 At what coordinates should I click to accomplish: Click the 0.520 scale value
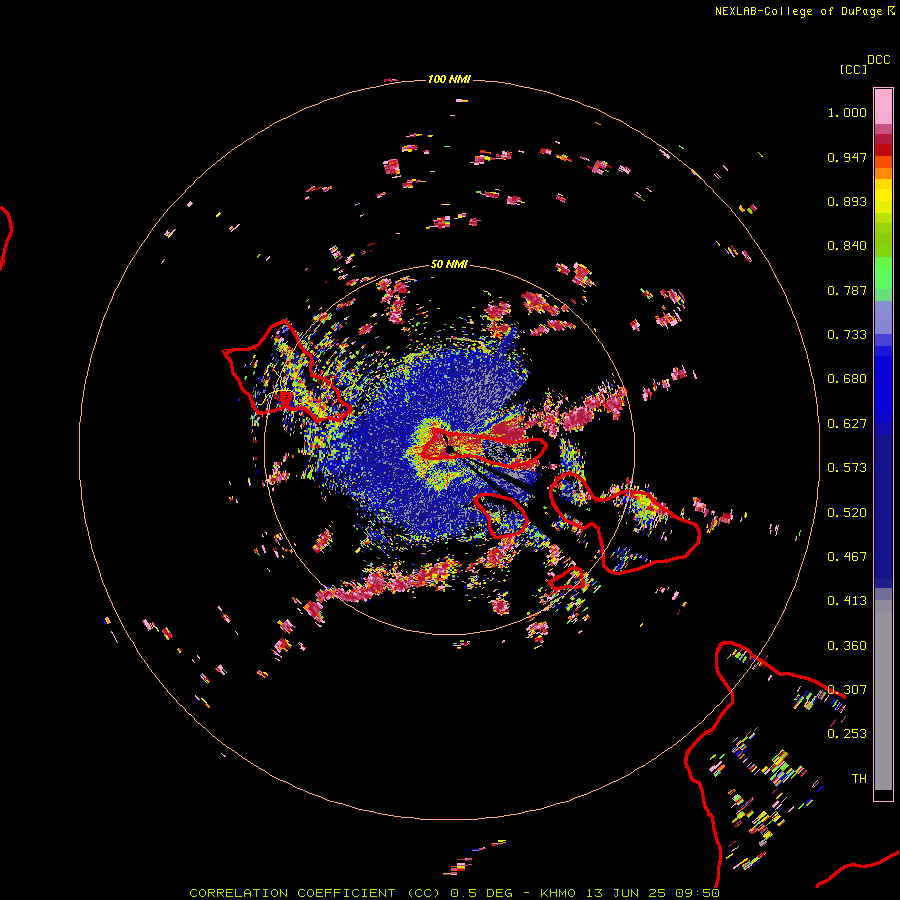pos(847,513)
